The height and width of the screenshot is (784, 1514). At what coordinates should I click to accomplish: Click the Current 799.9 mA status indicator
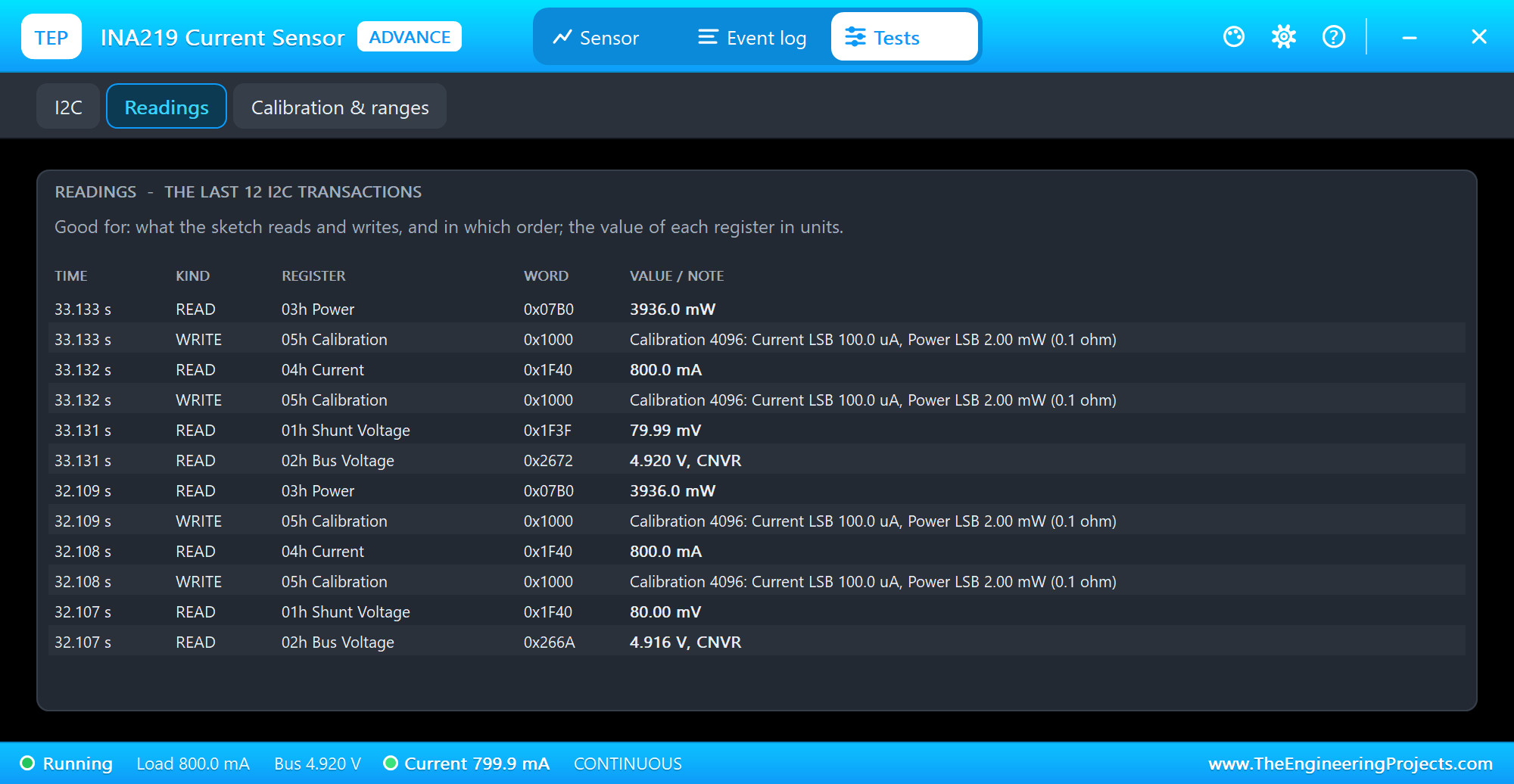coord(467,764)
